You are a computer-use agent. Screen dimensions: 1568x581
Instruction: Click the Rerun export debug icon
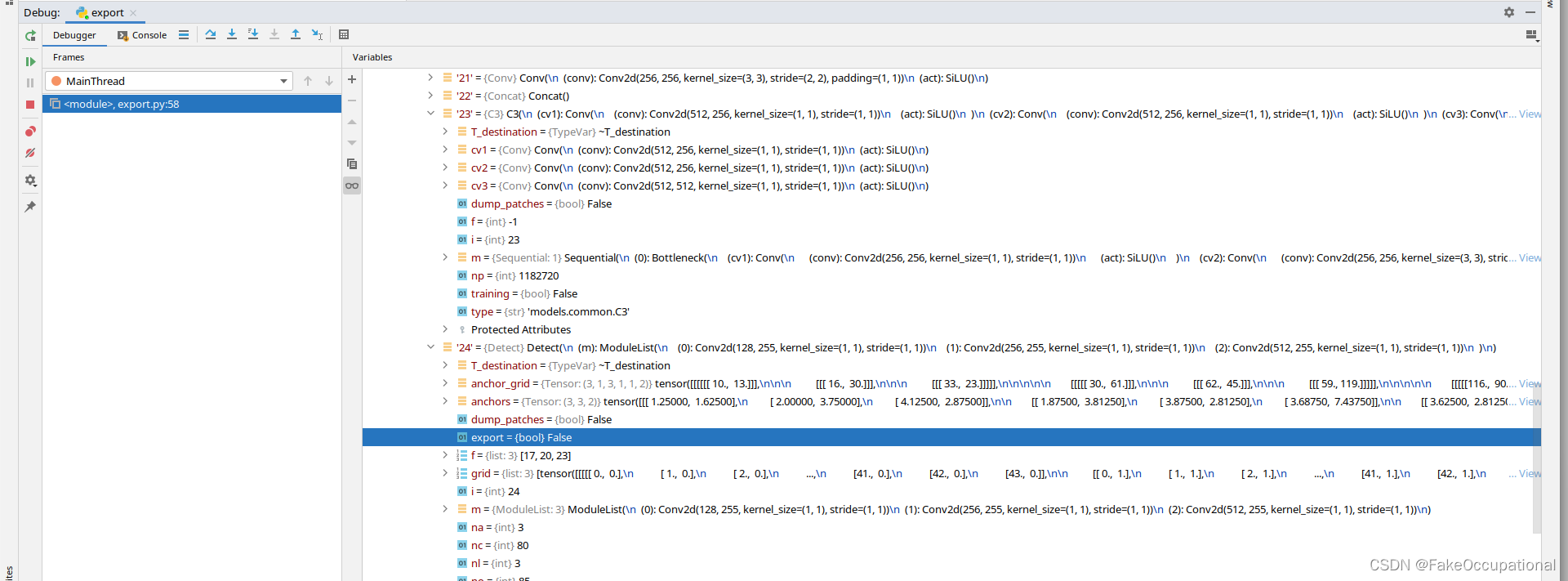tap(30, 36)
